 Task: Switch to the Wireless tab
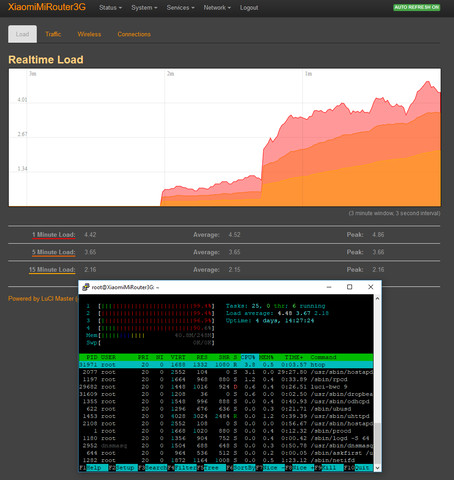(x=89, y=34)
